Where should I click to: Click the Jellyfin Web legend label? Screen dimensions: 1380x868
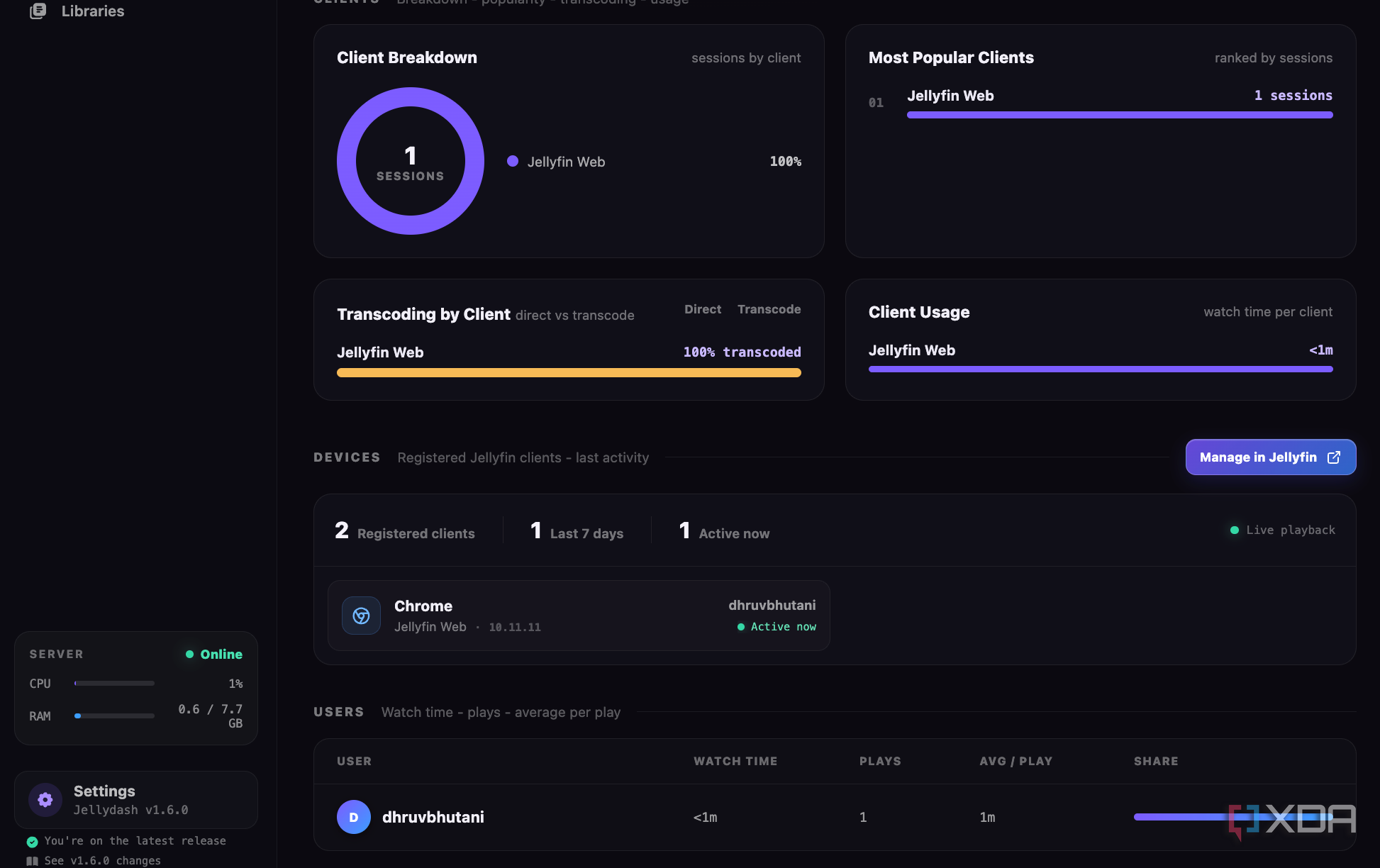pos(566,162)
